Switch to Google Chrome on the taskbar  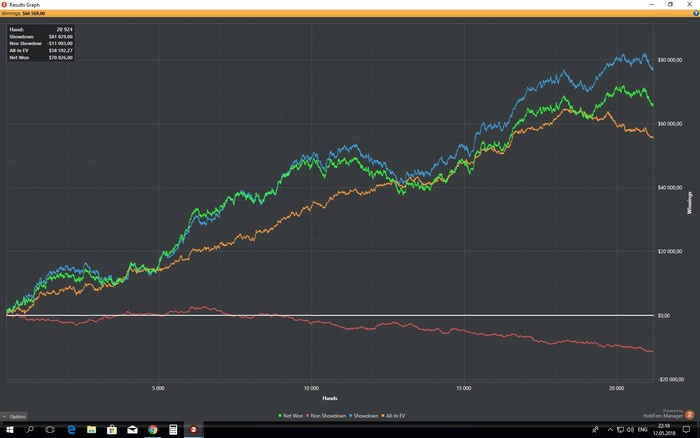[153, 430]
